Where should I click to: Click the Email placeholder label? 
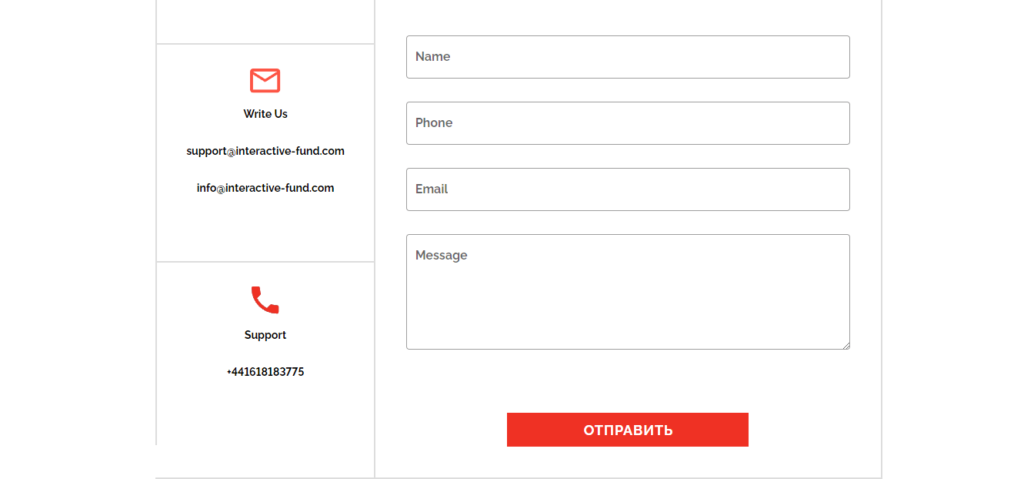tap(432, 190)
